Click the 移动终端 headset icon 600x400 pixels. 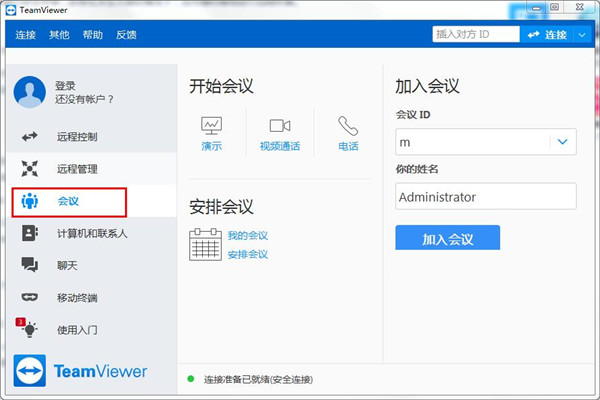point(29,297)
